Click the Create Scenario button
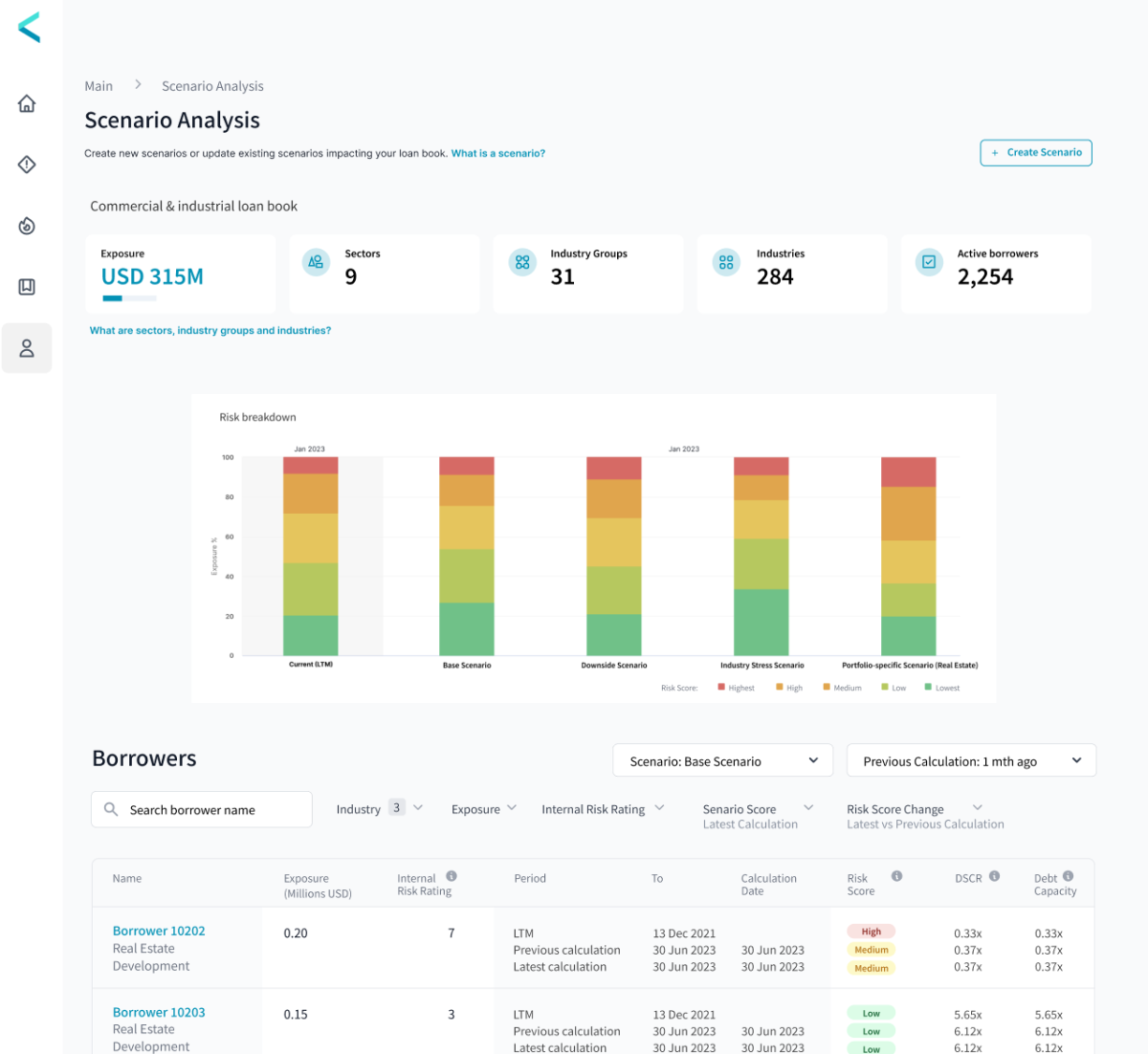The height and width of the screenshot is (1054, 1148). 1036,153
